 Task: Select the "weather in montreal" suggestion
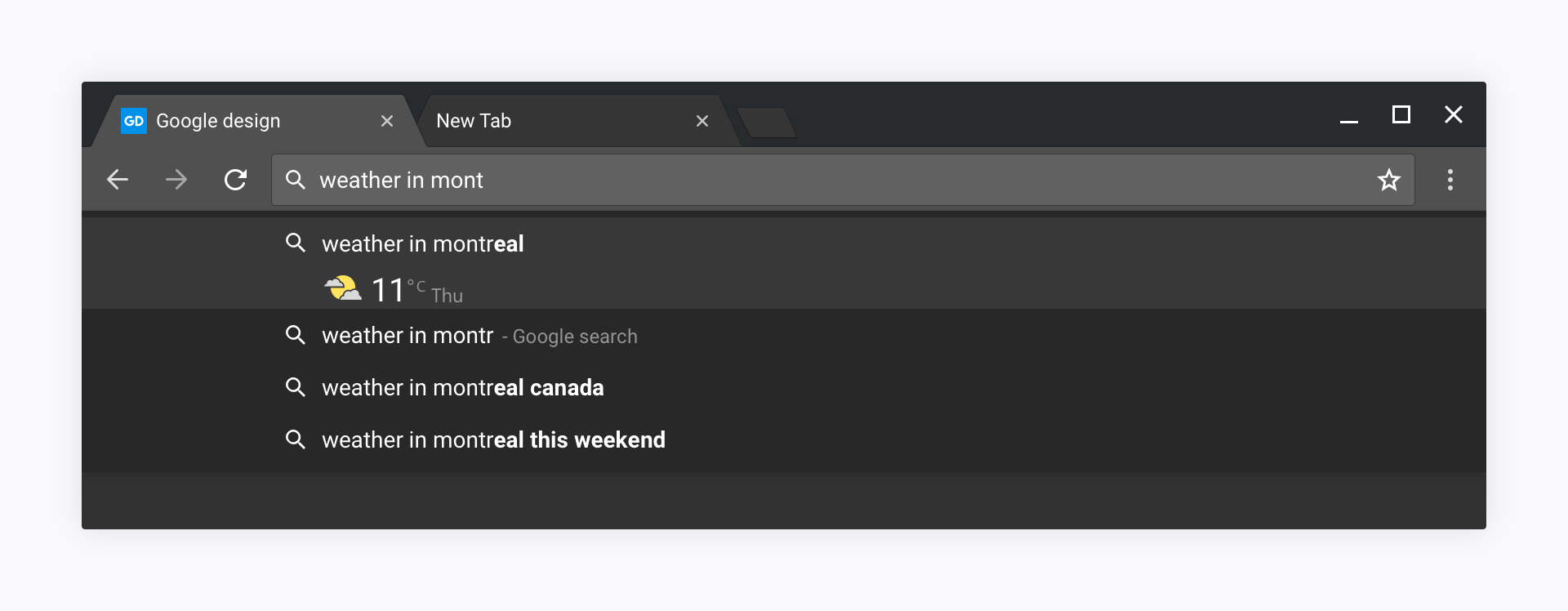click(423, 243)
